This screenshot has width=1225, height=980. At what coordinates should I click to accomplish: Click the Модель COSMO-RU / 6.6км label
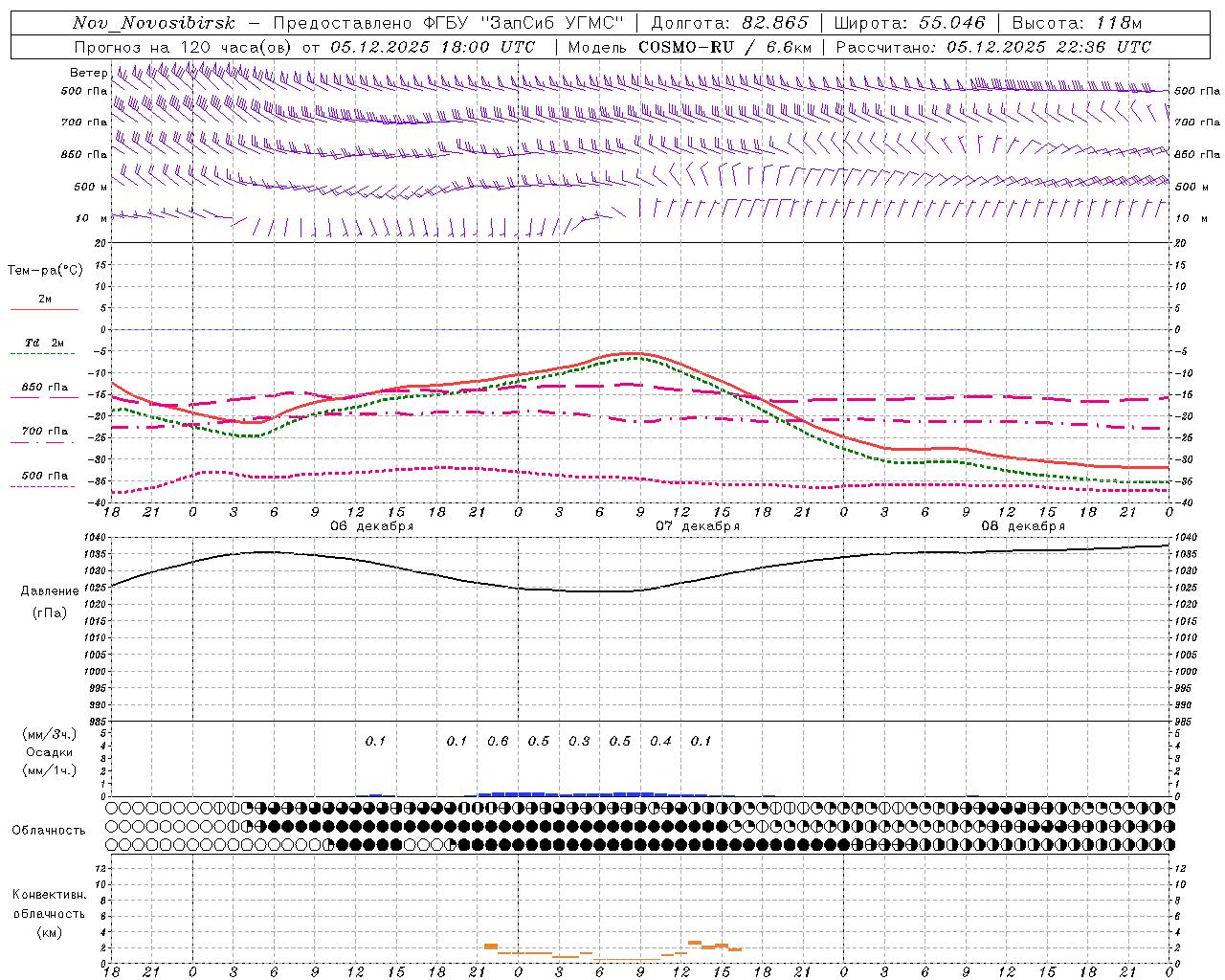(689, 47)
